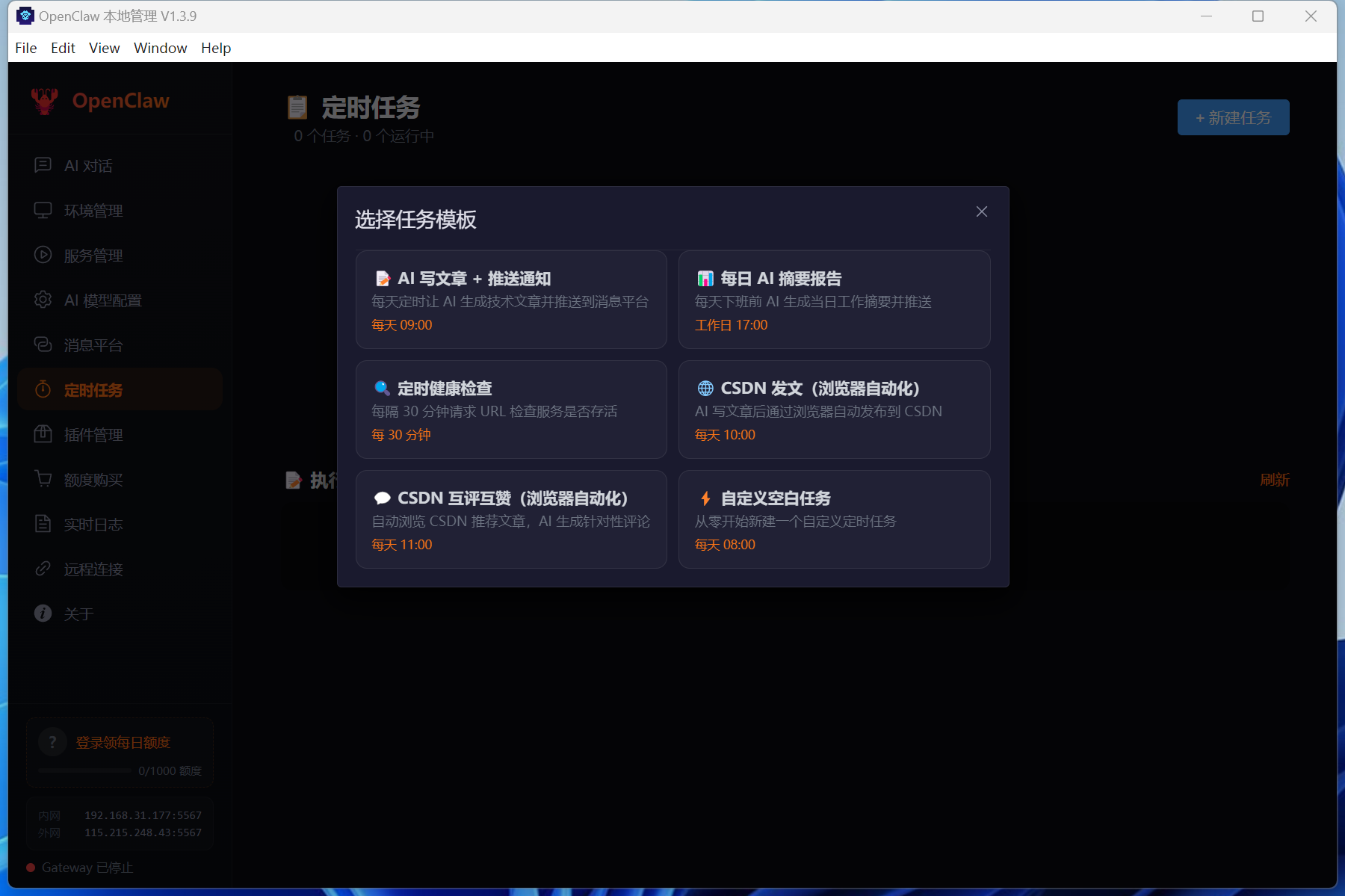
Task: Click the lightning icon of 自定义空白任务
Action: click(x=705, y=498)
